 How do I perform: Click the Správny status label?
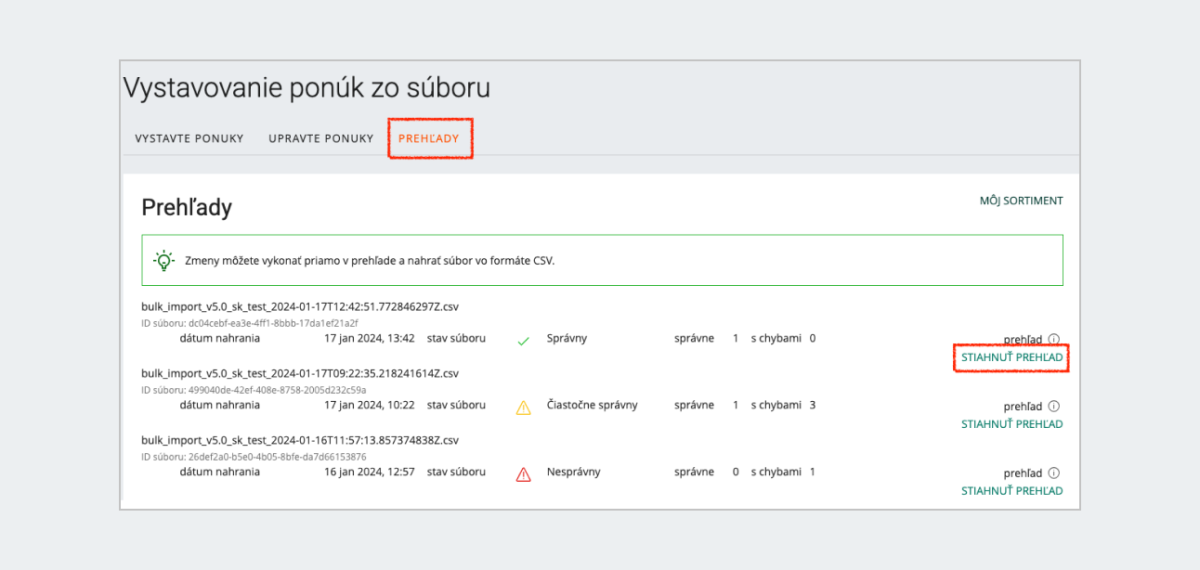[x=567, y=338]
